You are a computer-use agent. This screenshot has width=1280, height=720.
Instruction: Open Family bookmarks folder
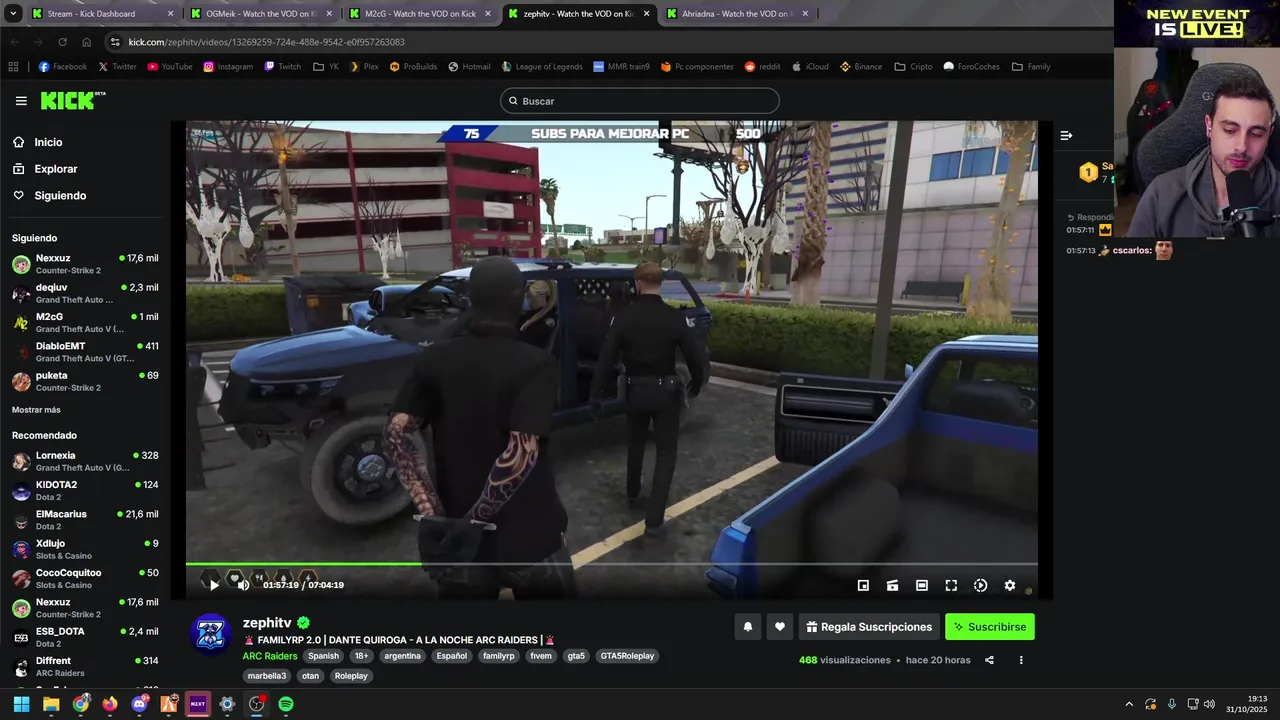click(1031, 67)
